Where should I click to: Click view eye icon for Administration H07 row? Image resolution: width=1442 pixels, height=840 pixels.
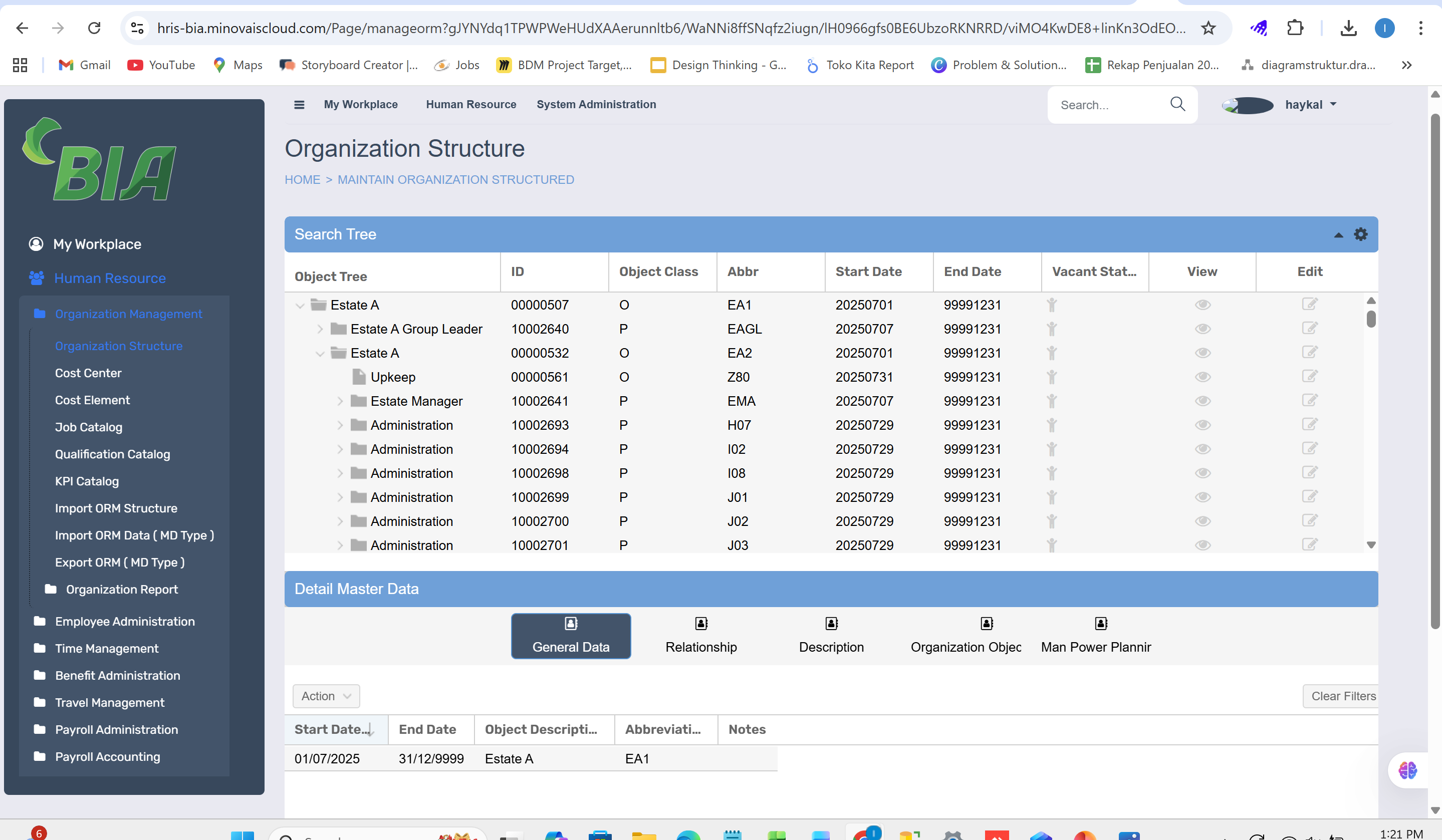coord(1202,425)
